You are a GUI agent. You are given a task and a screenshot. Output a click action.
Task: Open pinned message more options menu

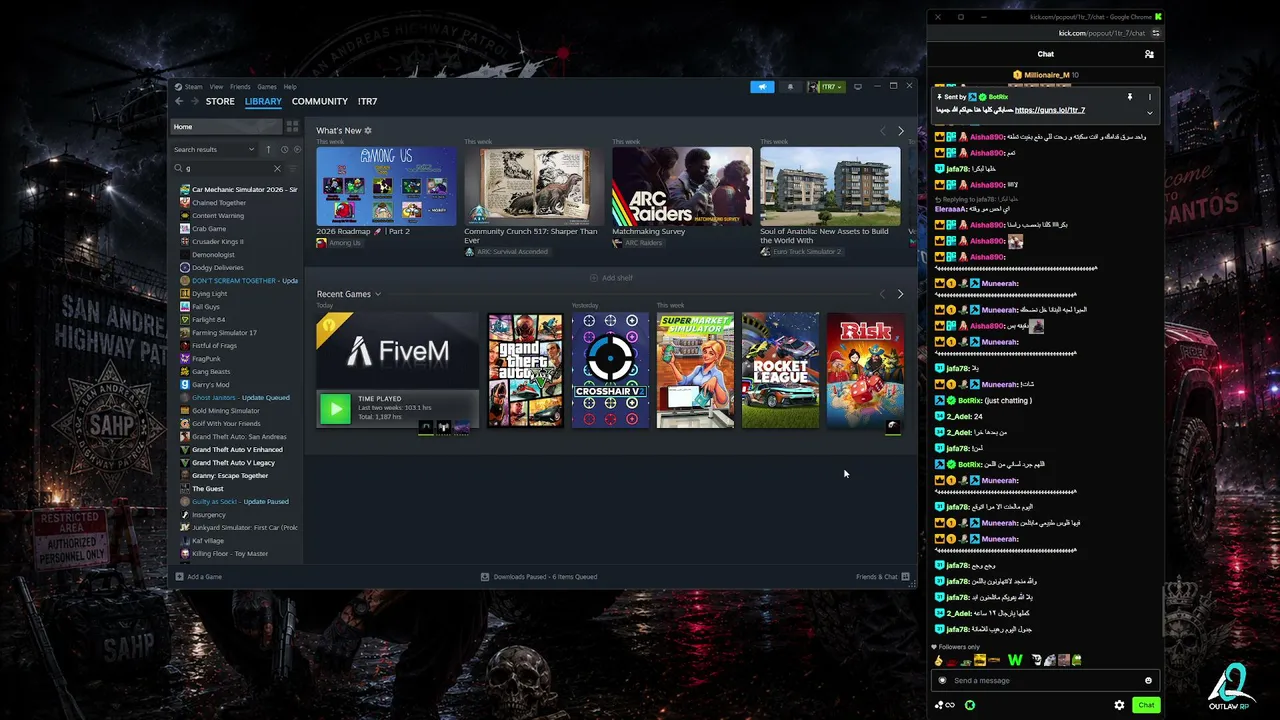[1150, 97]
